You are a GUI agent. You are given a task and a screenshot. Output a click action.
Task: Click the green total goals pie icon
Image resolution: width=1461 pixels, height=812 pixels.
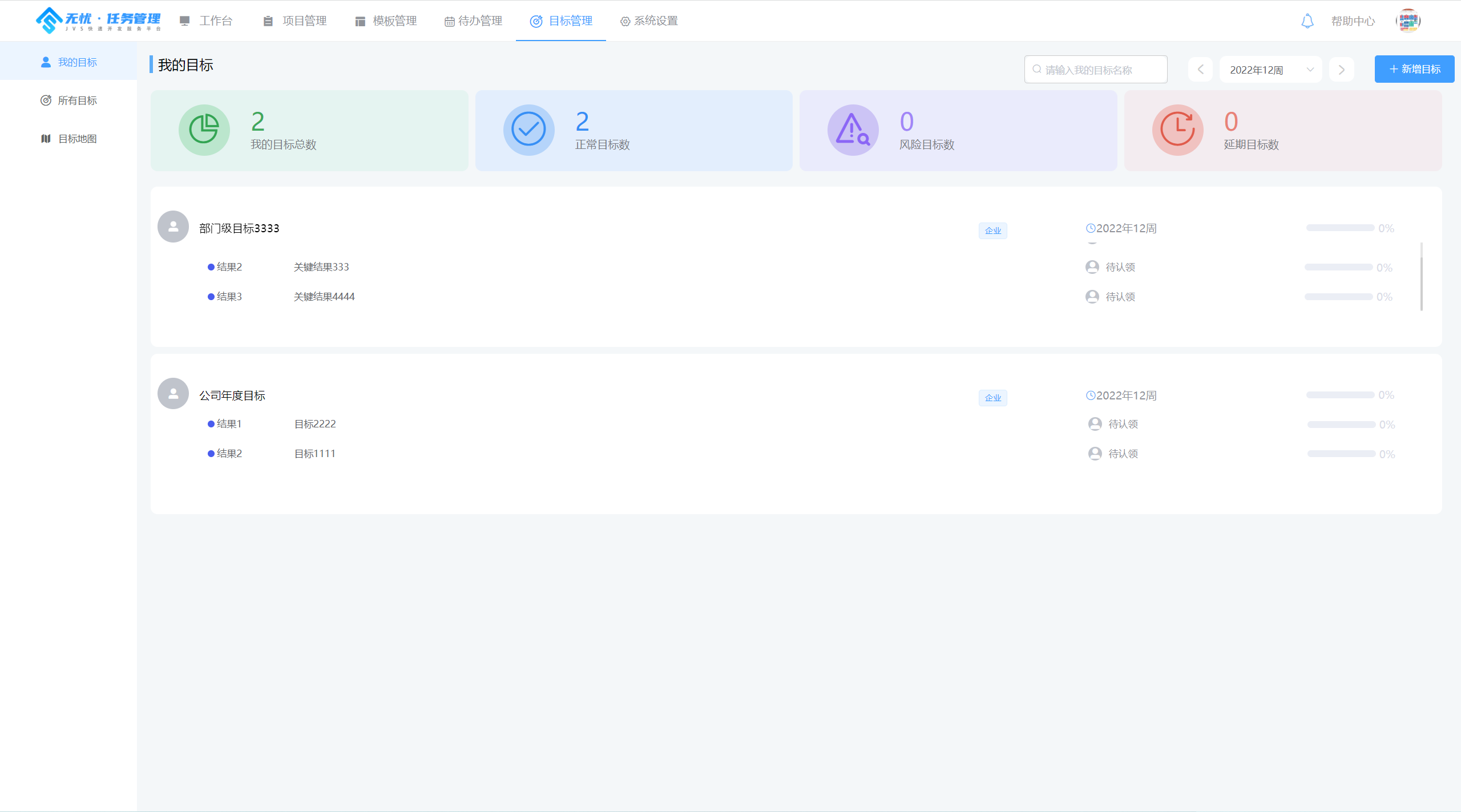(204, 130)
